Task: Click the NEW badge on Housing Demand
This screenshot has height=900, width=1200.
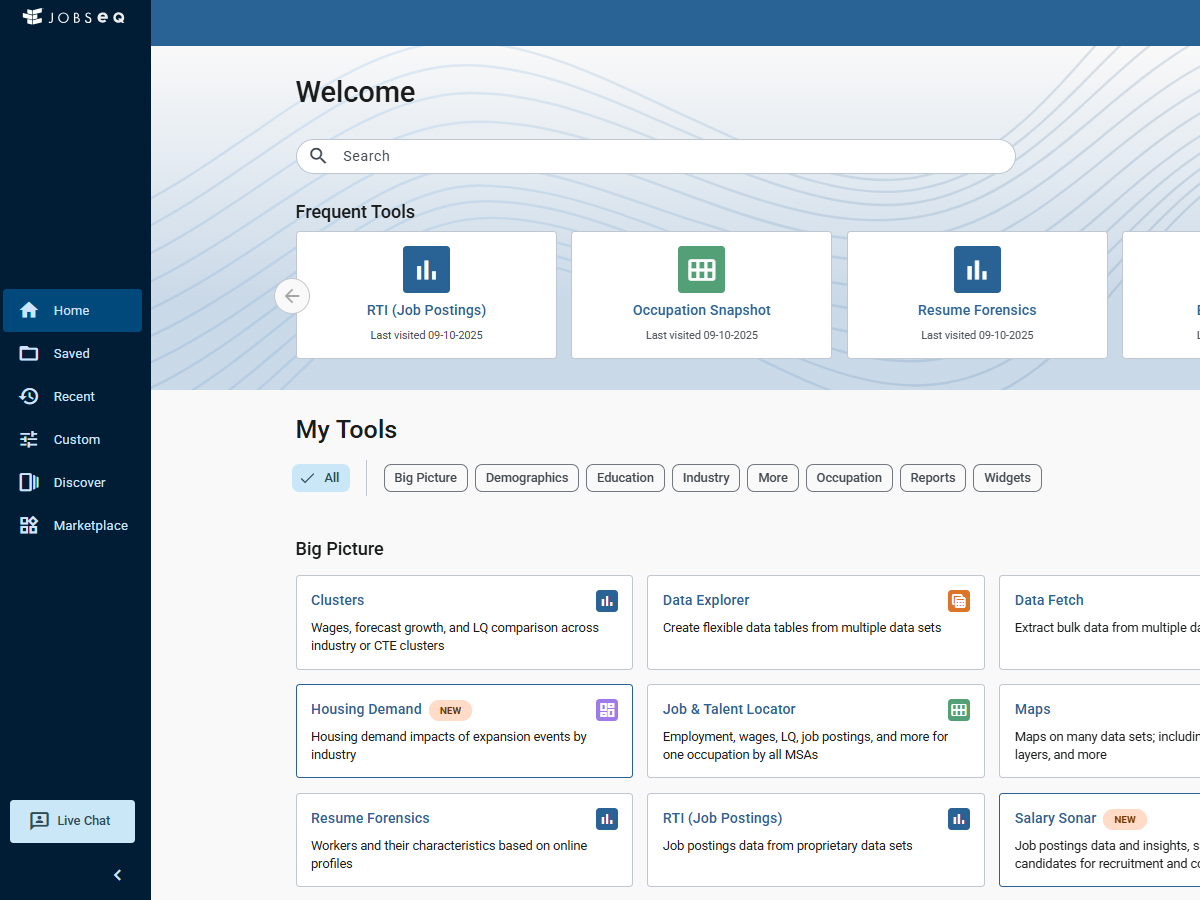Action: coord(450,710)
